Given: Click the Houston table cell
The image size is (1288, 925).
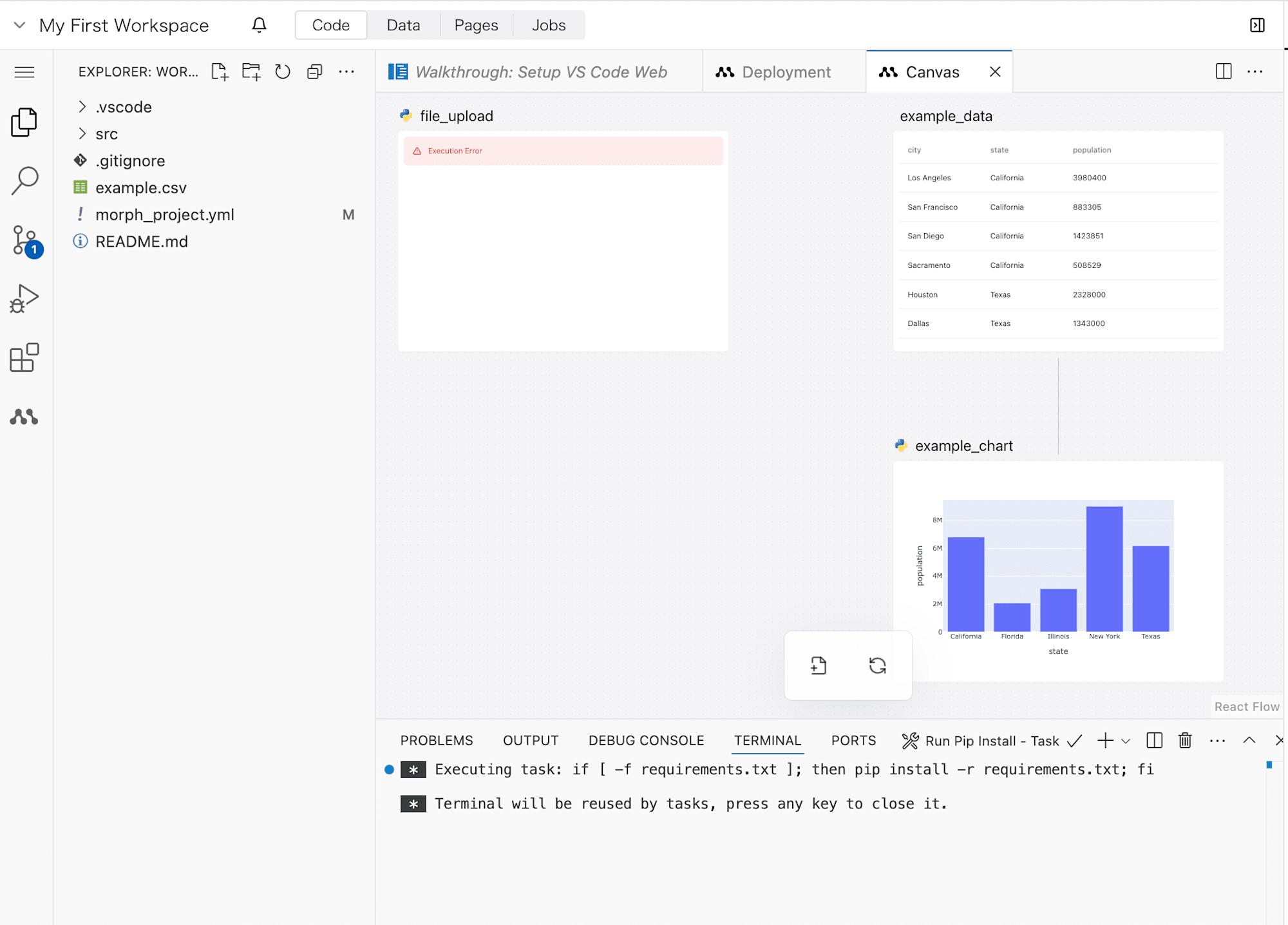Looking at the screenshot, I should [923, 294].
